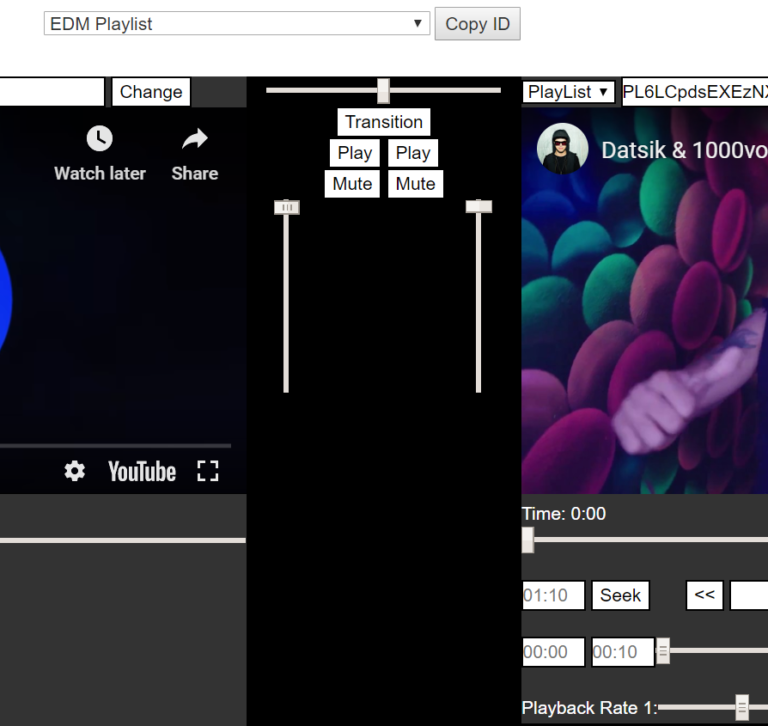This screenshot has height=726, width=768.
Task: Click the 00:10 loop end field
Action: (623, 652)
